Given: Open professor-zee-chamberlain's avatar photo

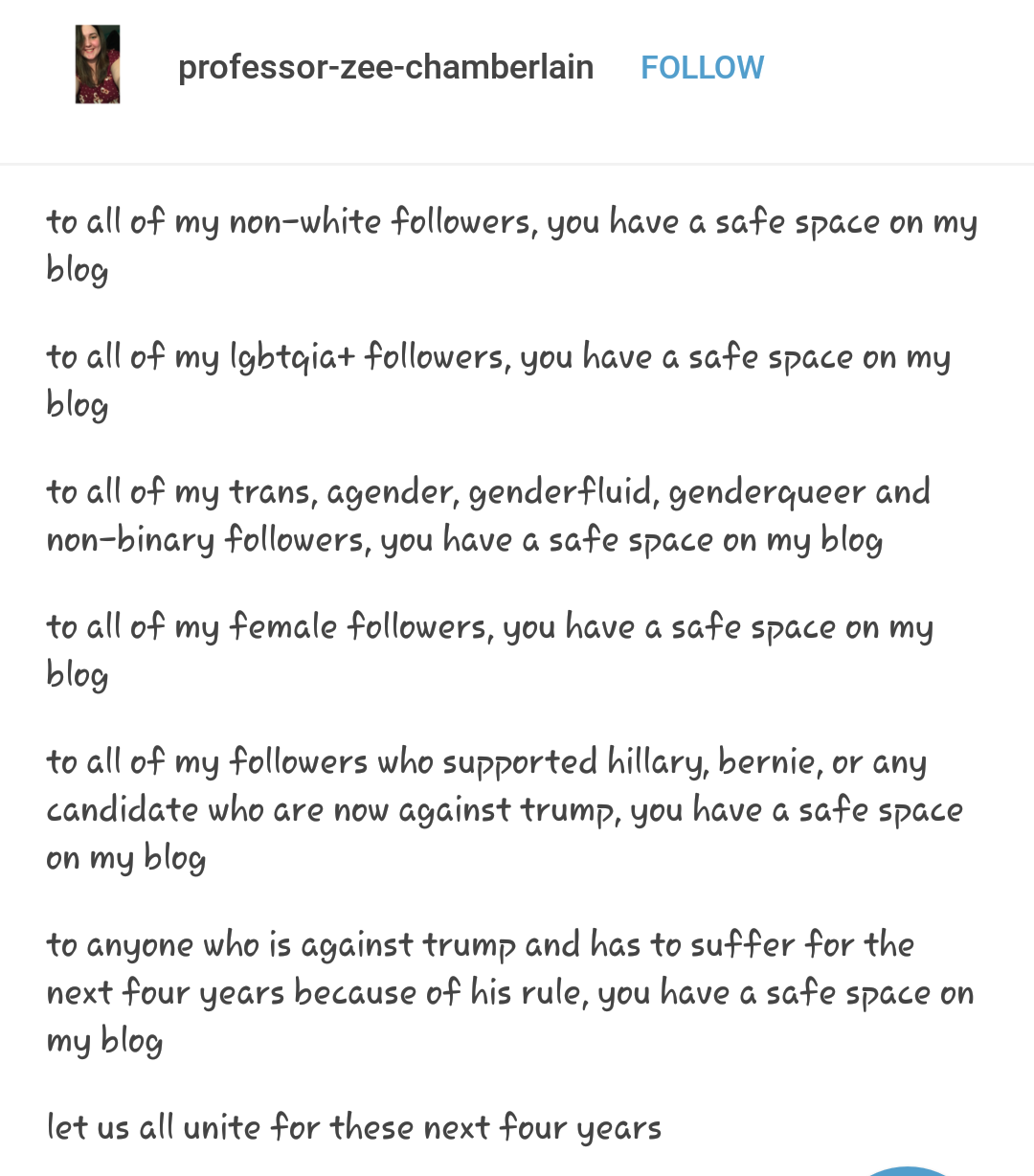Looking at the screenshot, I should tap(98, 64).
